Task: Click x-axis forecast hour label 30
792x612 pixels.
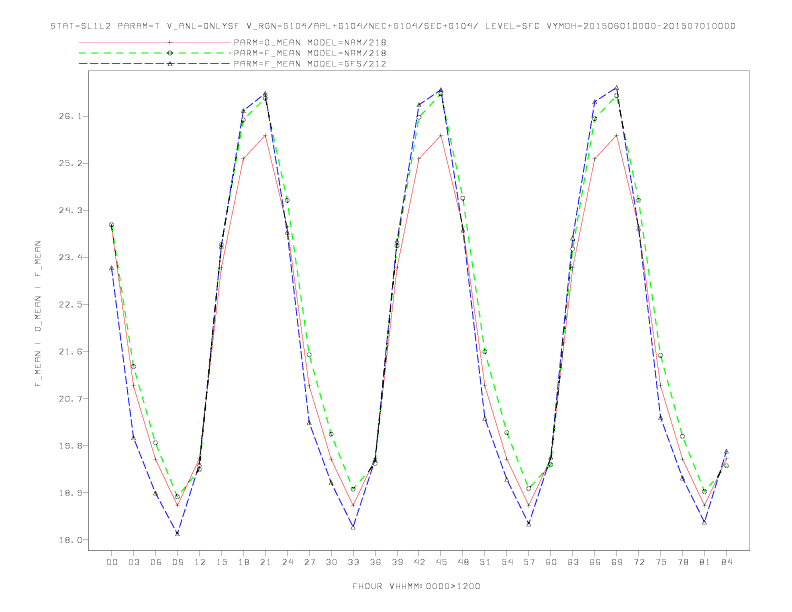Action: [x=331, y=562]
